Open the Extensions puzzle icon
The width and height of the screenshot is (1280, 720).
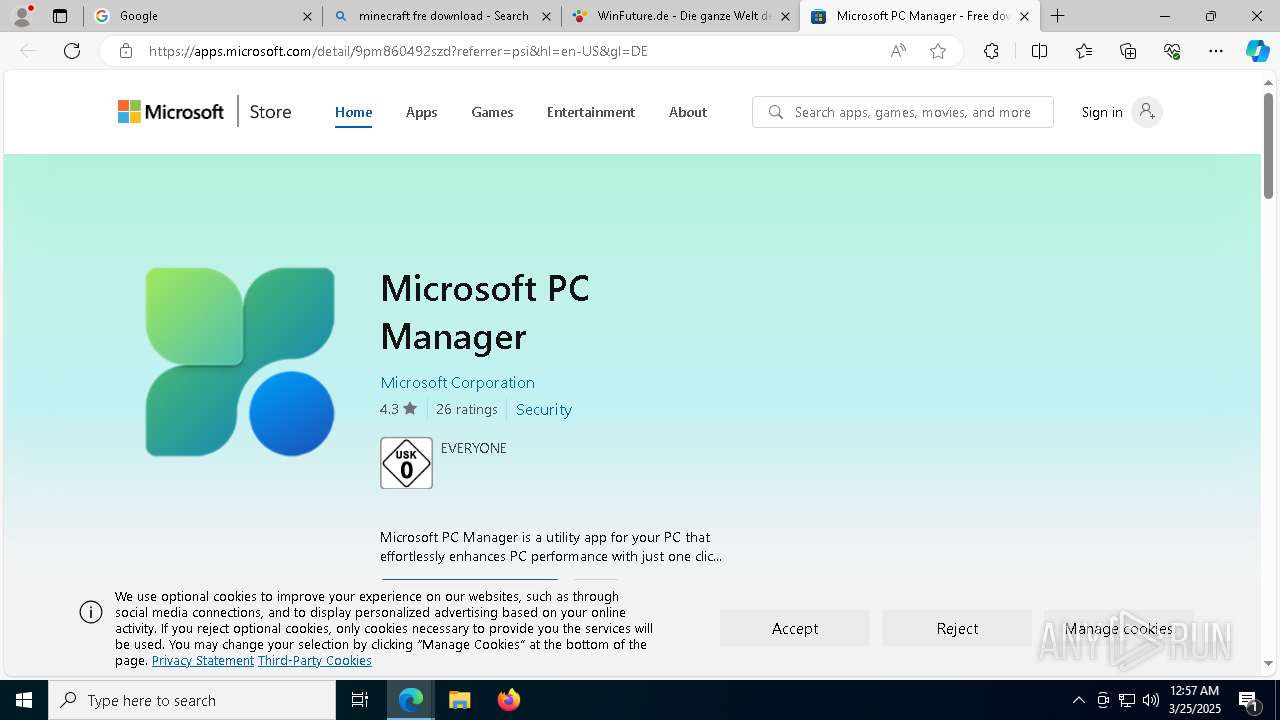click(991, 51)
